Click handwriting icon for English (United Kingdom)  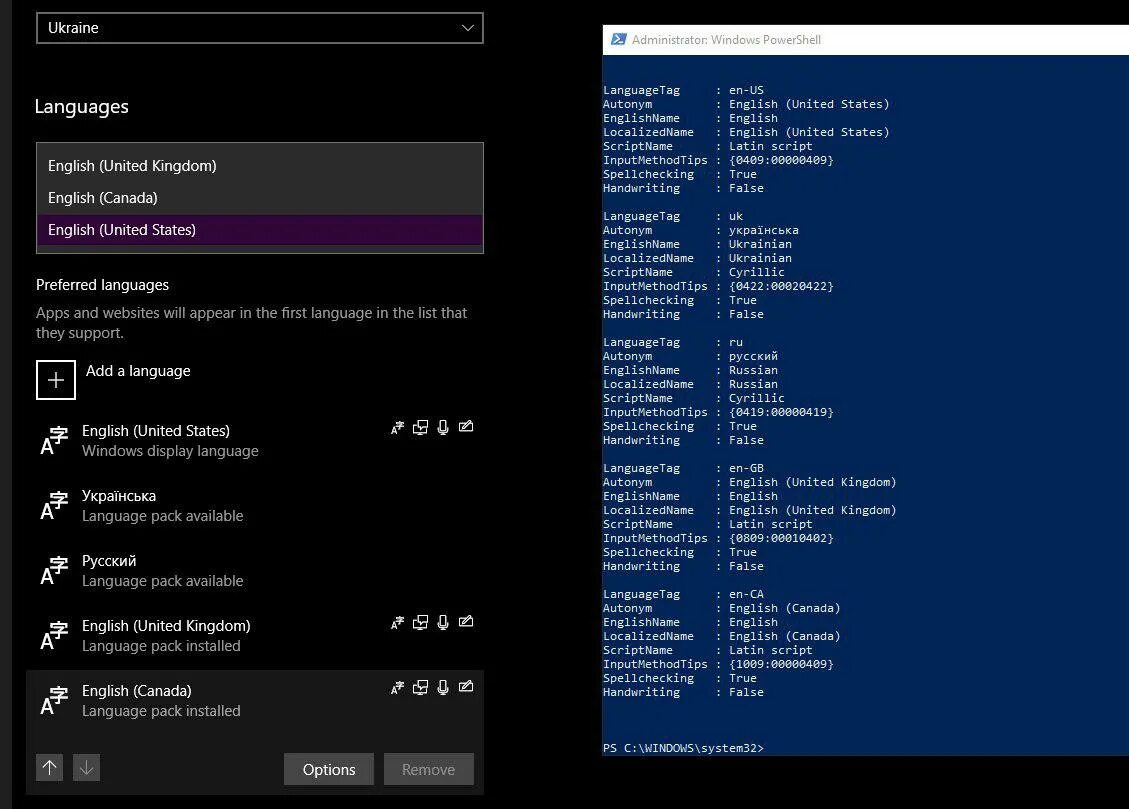[466, 622]
